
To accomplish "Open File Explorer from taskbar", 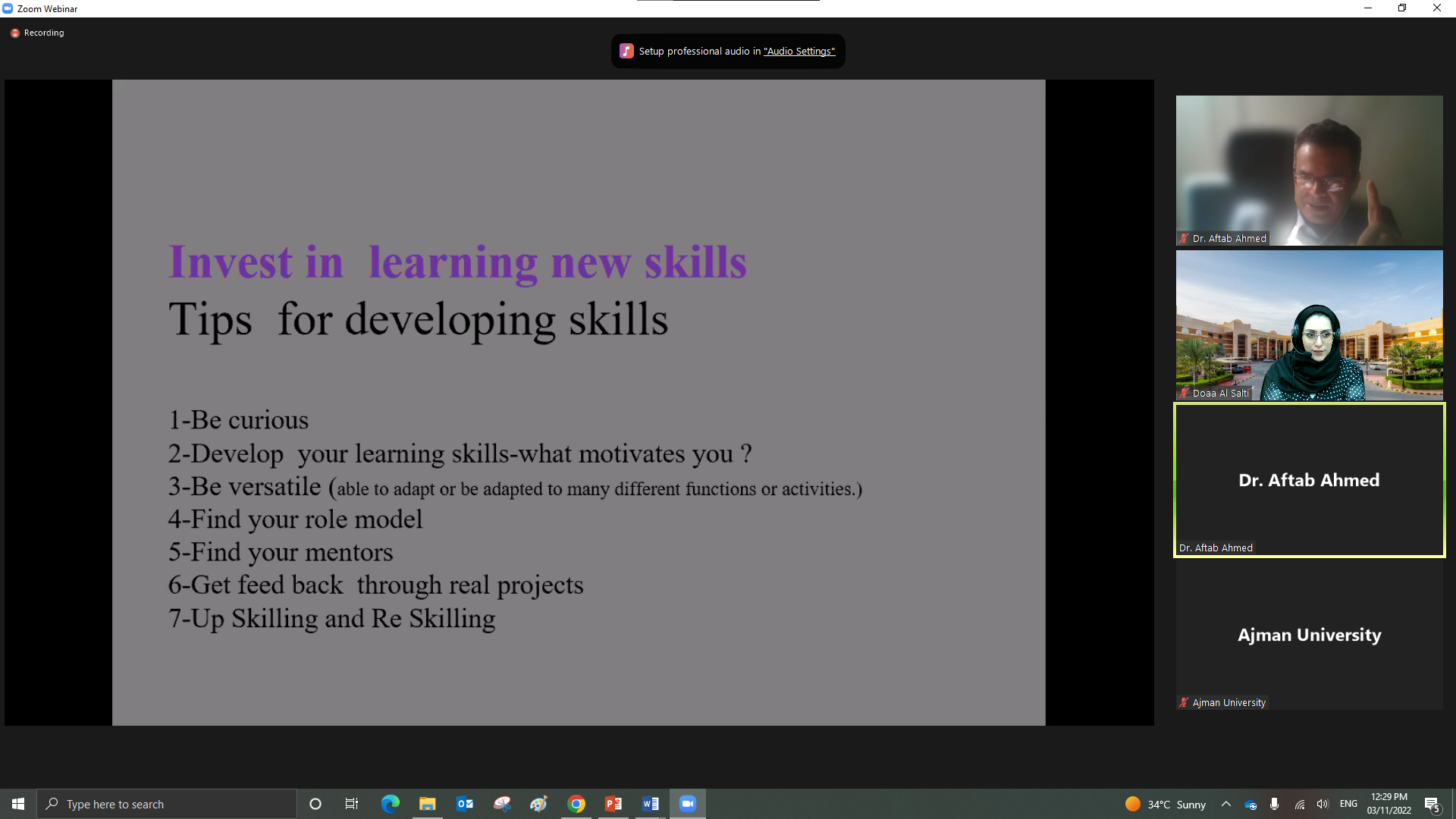I will (x=428, y=804).
